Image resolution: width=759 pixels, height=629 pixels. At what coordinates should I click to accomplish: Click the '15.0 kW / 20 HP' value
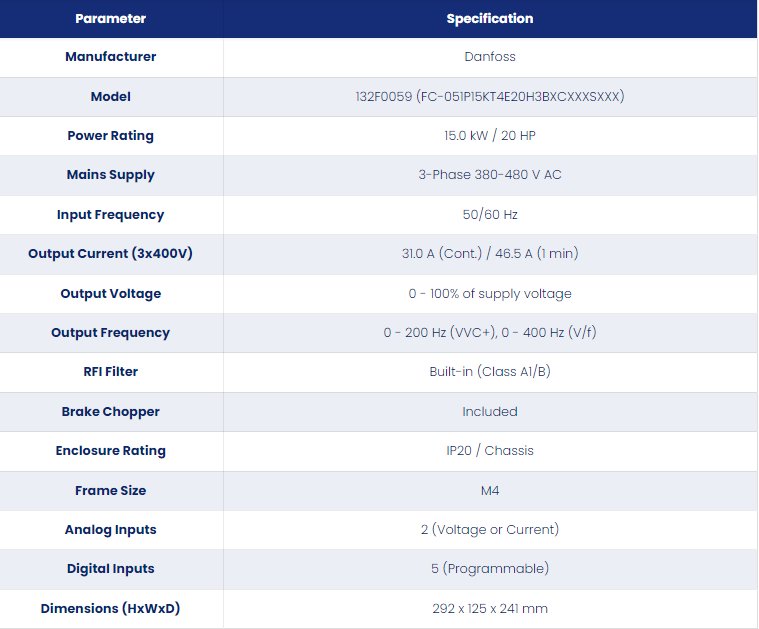pos(489,136)
